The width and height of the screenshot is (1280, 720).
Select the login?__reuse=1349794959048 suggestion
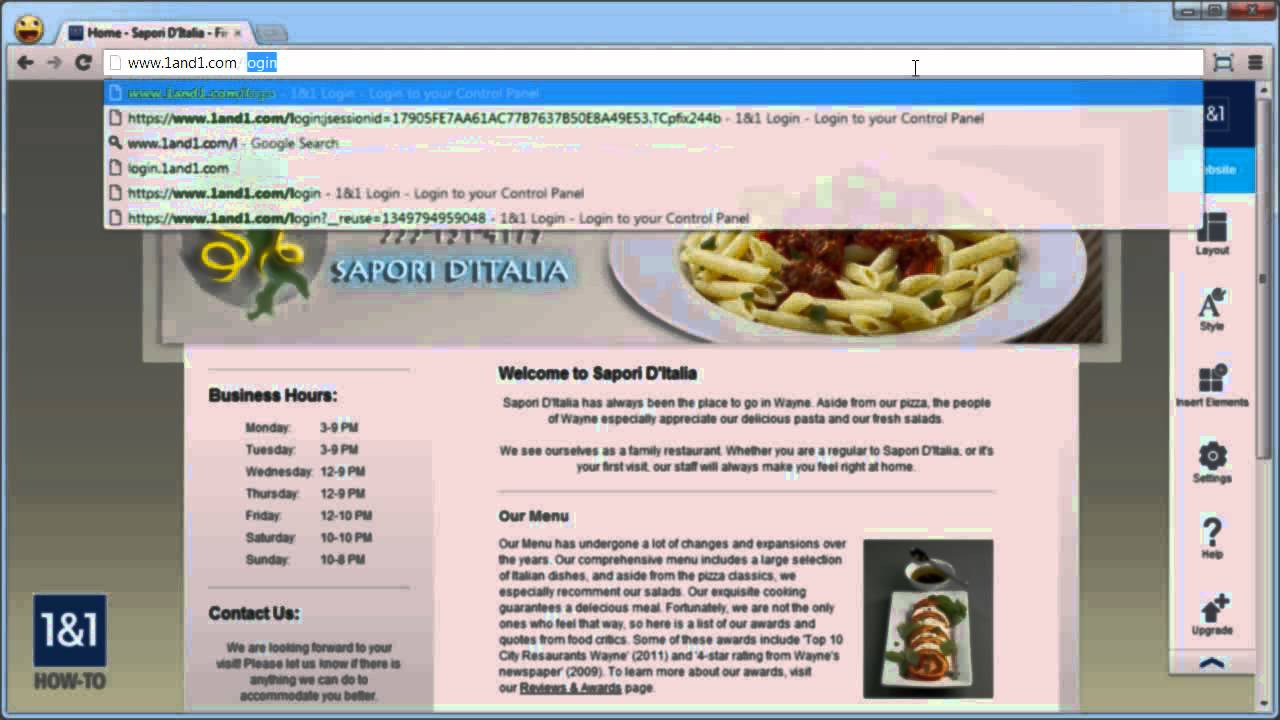[653, 218]
